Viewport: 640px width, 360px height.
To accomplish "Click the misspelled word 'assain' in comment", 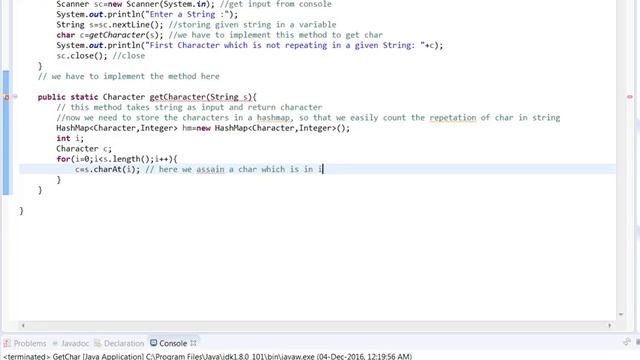I will [210, 169].
